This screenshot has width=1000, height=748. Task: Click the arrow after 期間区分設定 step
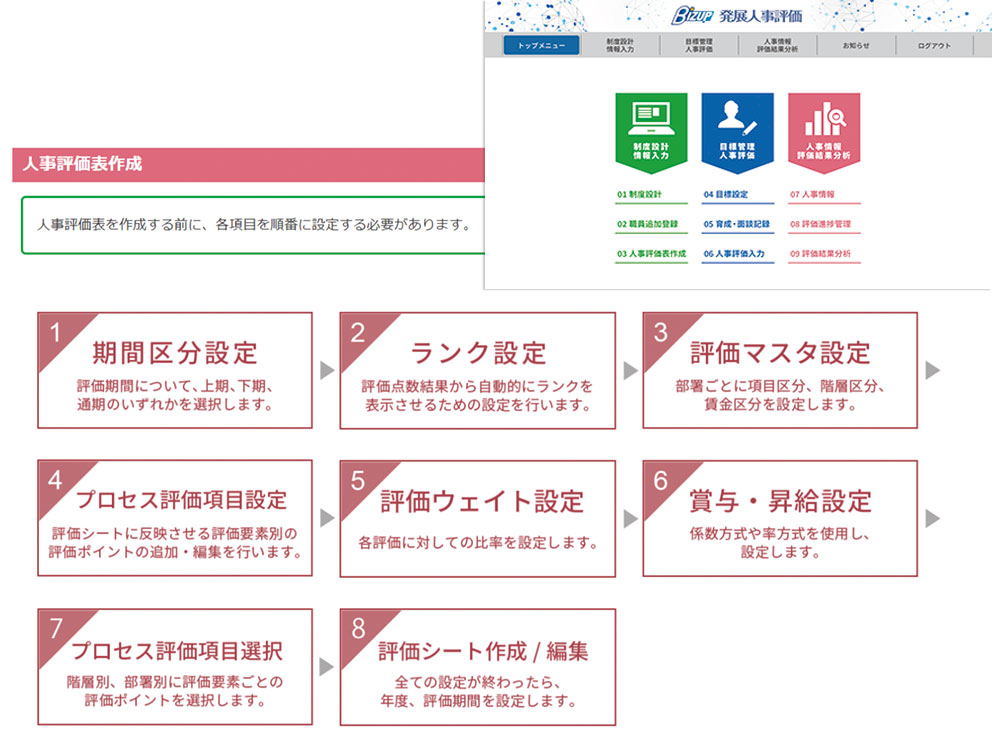326,370
